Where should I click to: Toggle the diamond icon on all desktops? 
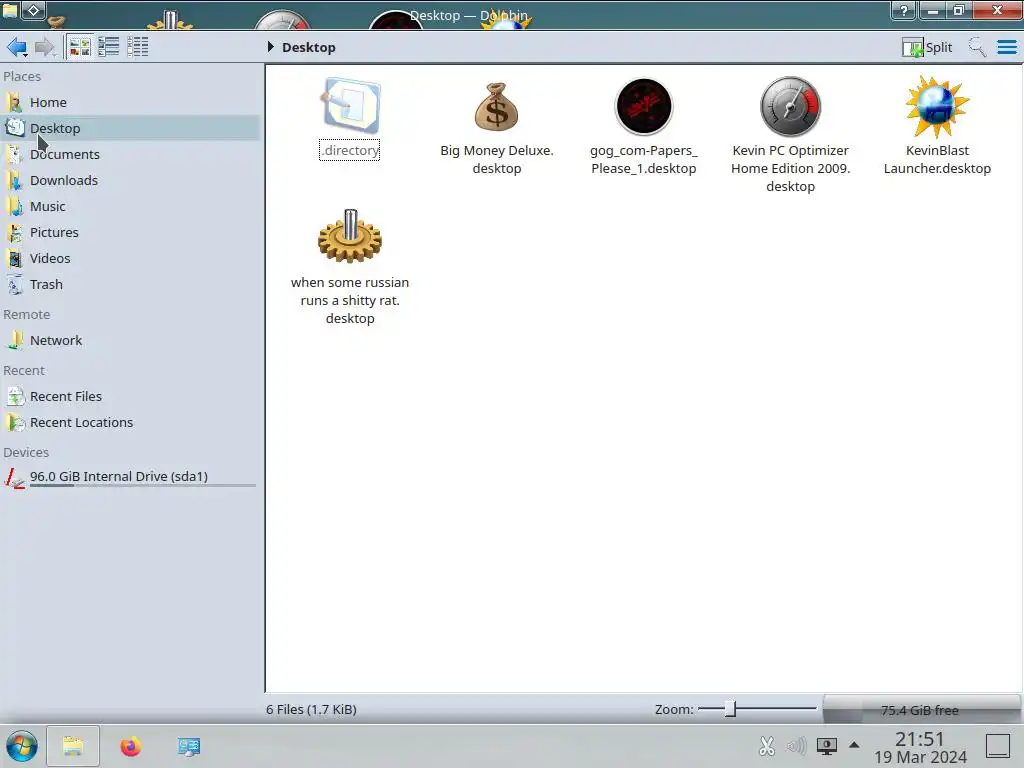point(33,10)
